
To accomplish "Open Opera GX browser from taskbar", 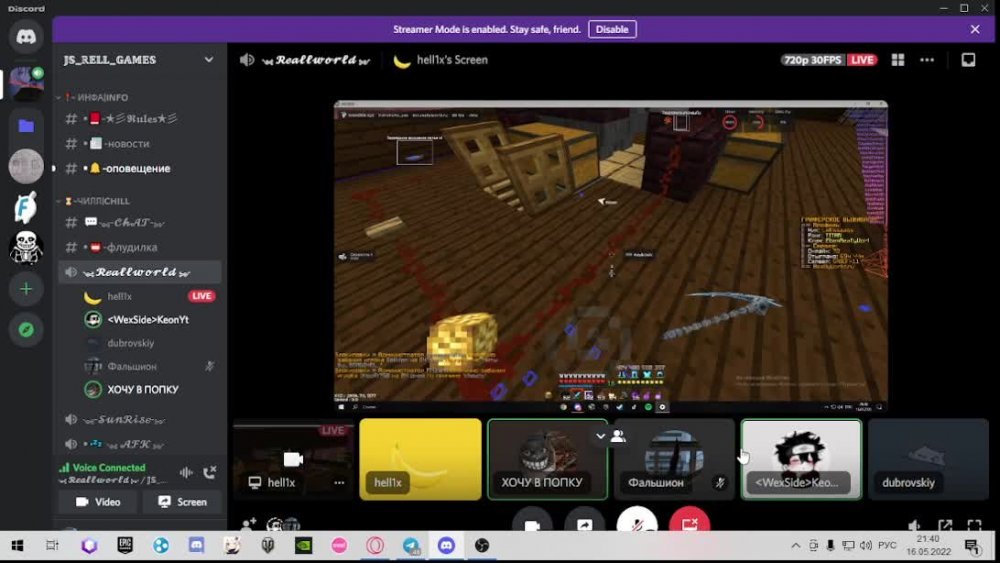I will [375, 546].
